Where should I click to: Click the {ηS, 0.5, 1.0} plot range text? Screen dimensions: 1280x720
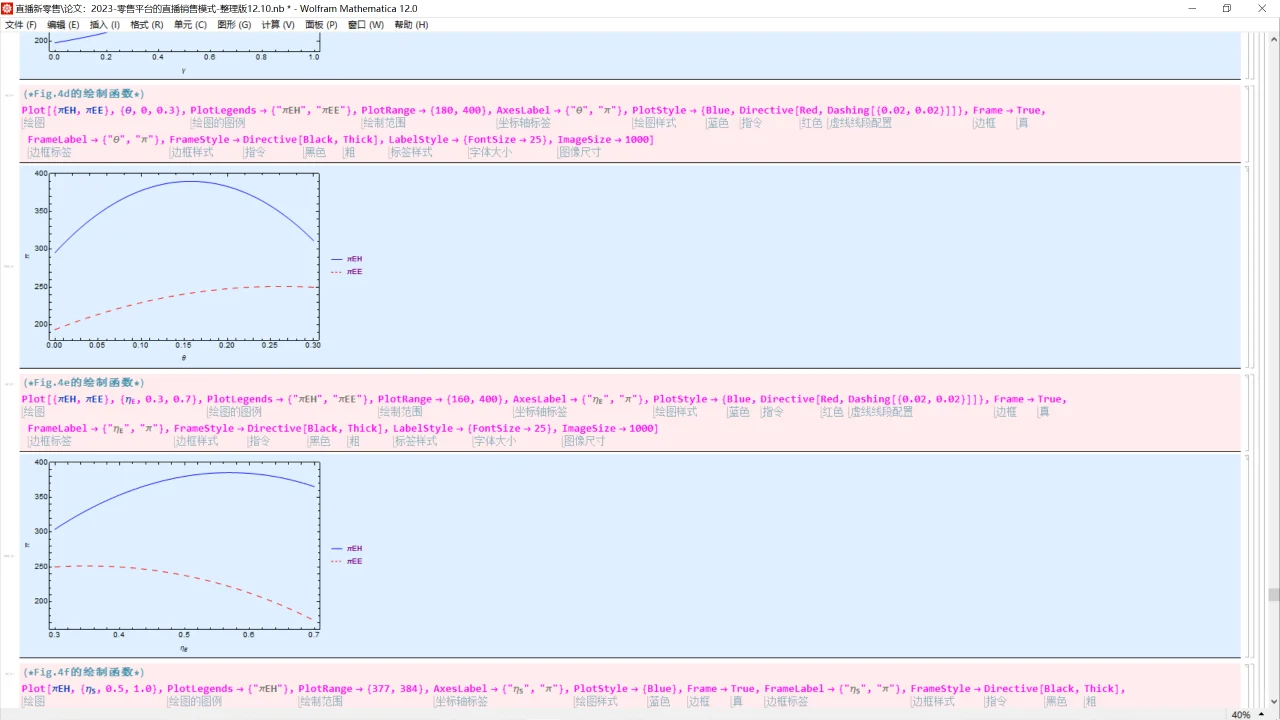click(x=120, y=689)
